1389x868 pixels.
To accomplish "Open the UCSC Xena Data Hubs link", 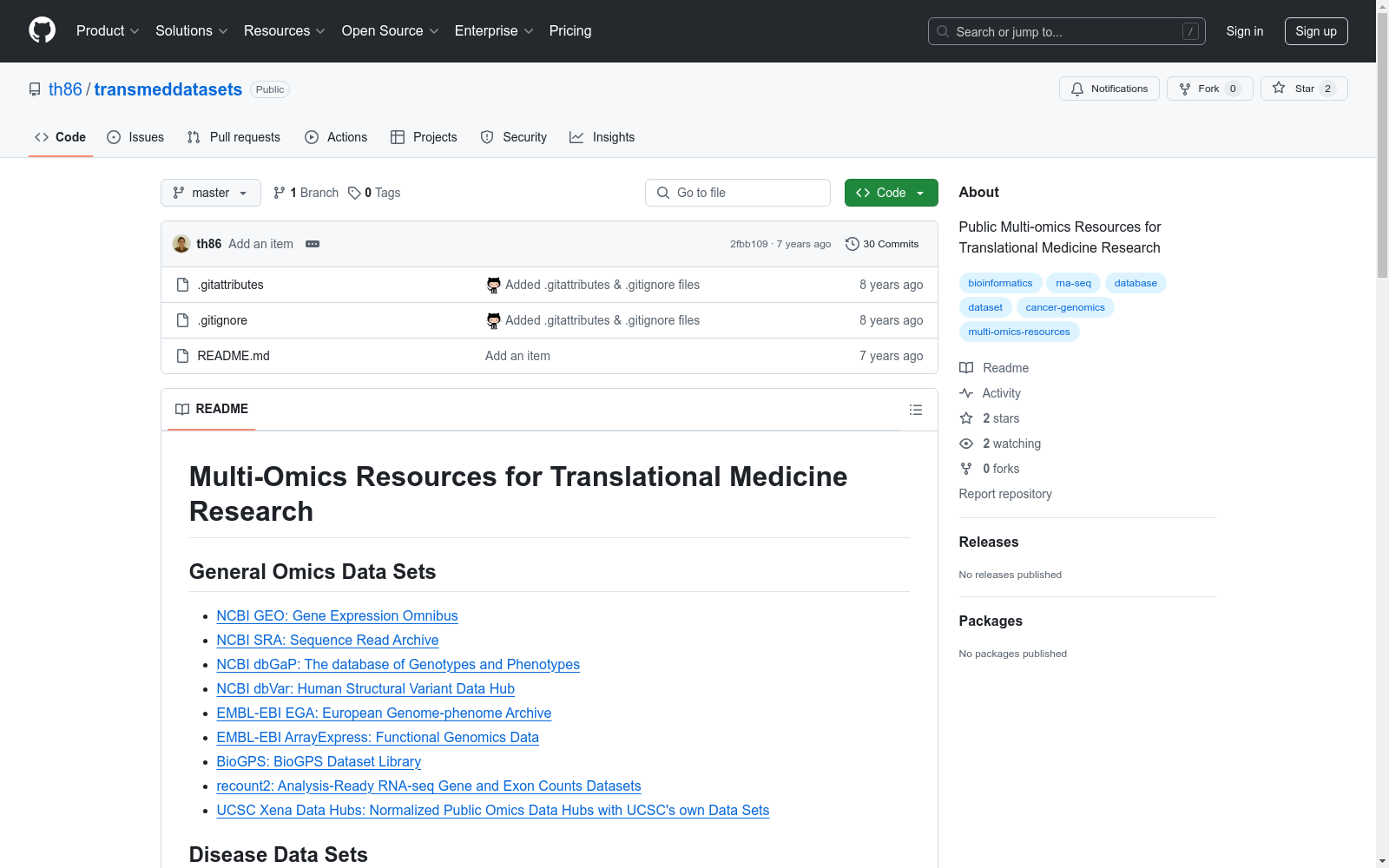I will 493,810.
